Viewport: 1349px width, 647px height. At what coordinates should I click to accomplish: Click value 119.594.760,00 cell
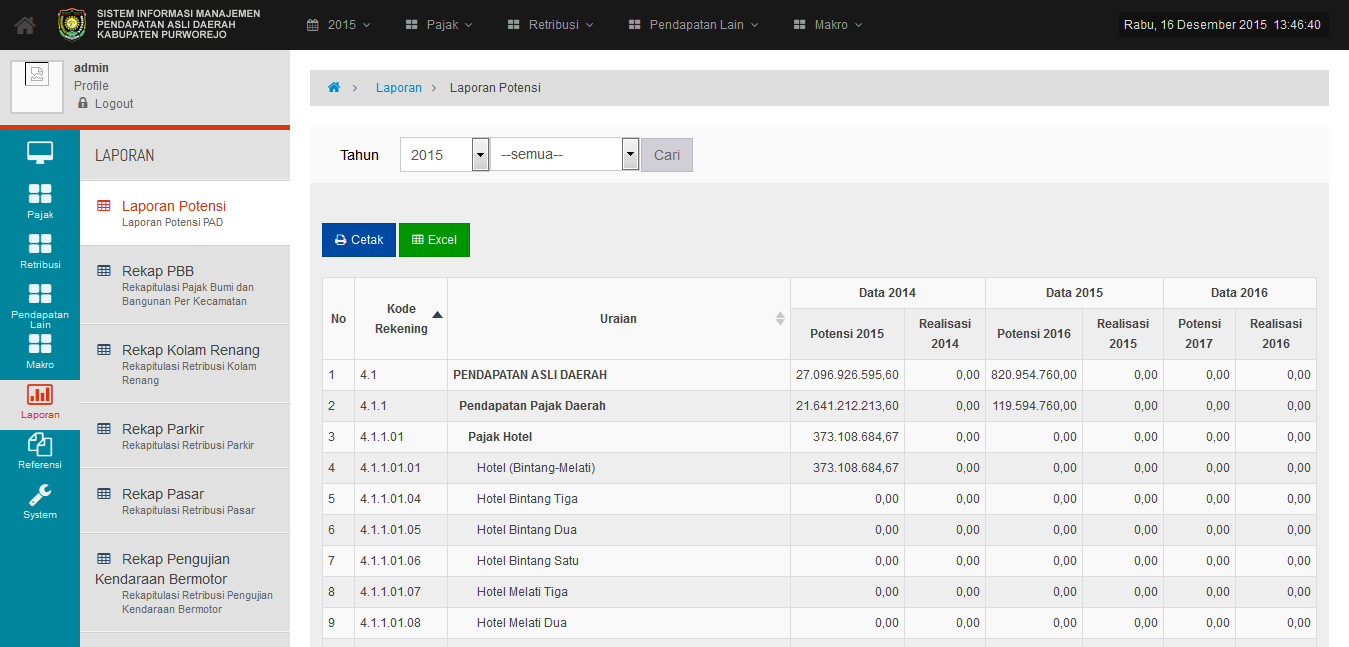tap(1034, 406)
